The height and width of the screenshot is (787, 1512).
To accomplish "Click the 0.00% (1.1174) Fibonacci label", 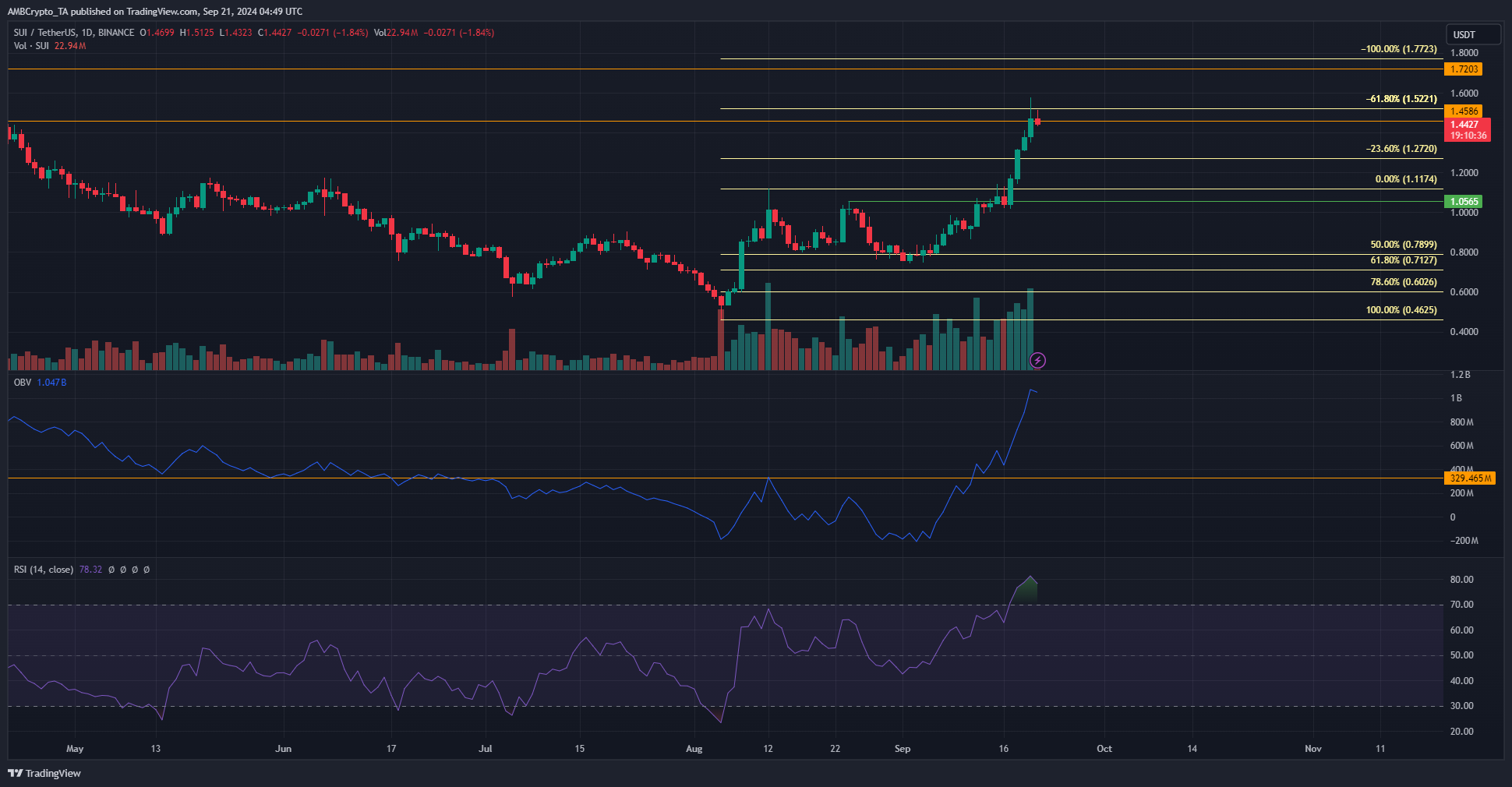I will coord(1405,179).
